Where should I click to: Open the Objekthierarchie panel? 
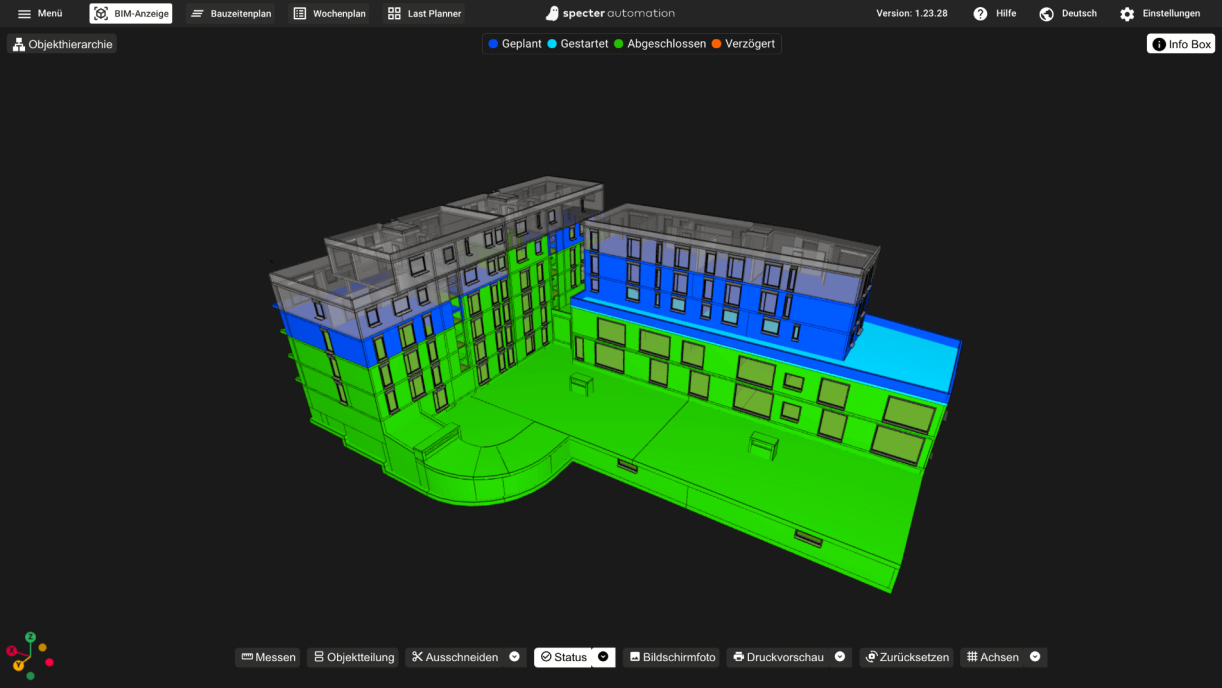(62, 44)
